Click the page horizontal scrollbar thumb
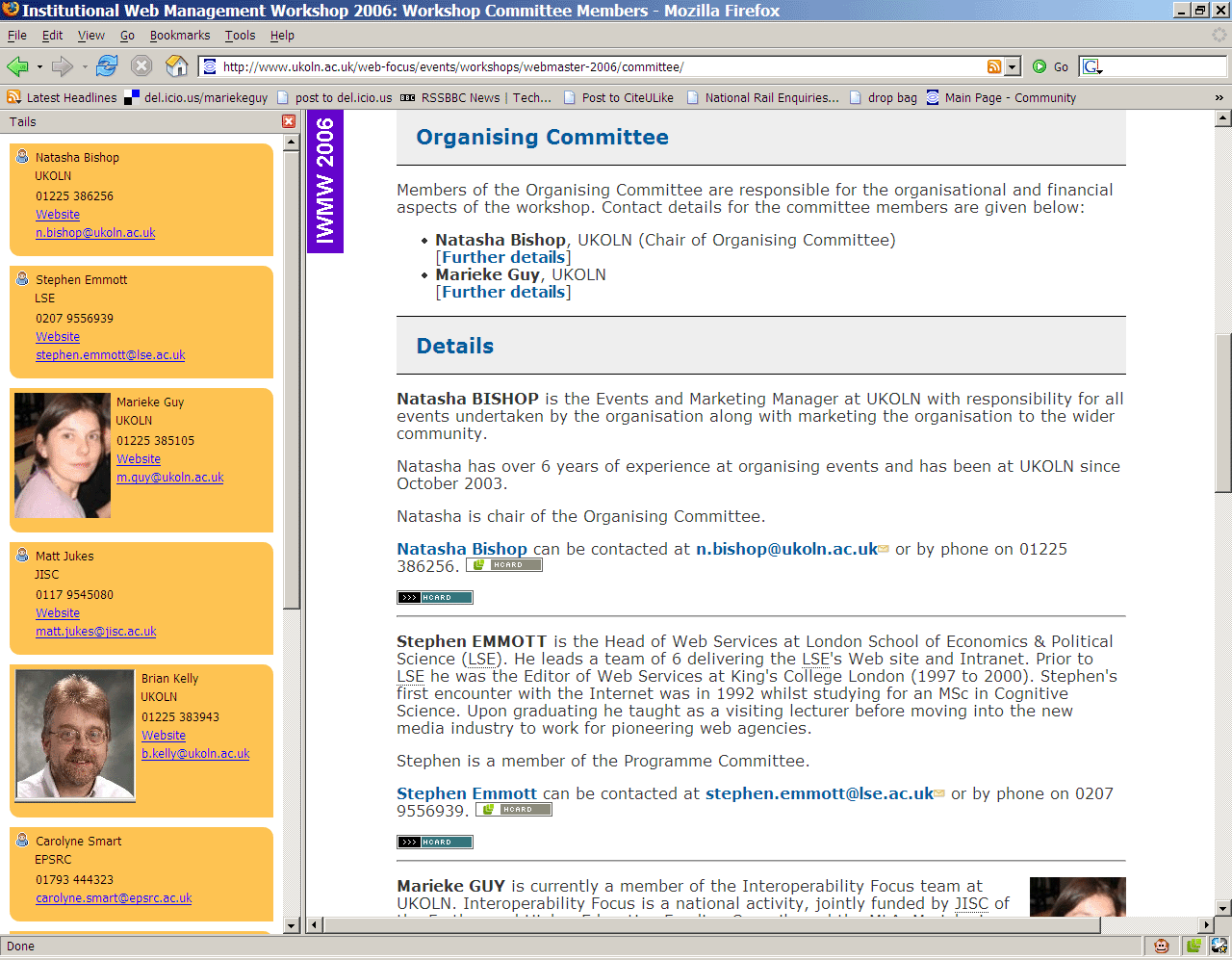1232x960 pixels. point(711,925)
